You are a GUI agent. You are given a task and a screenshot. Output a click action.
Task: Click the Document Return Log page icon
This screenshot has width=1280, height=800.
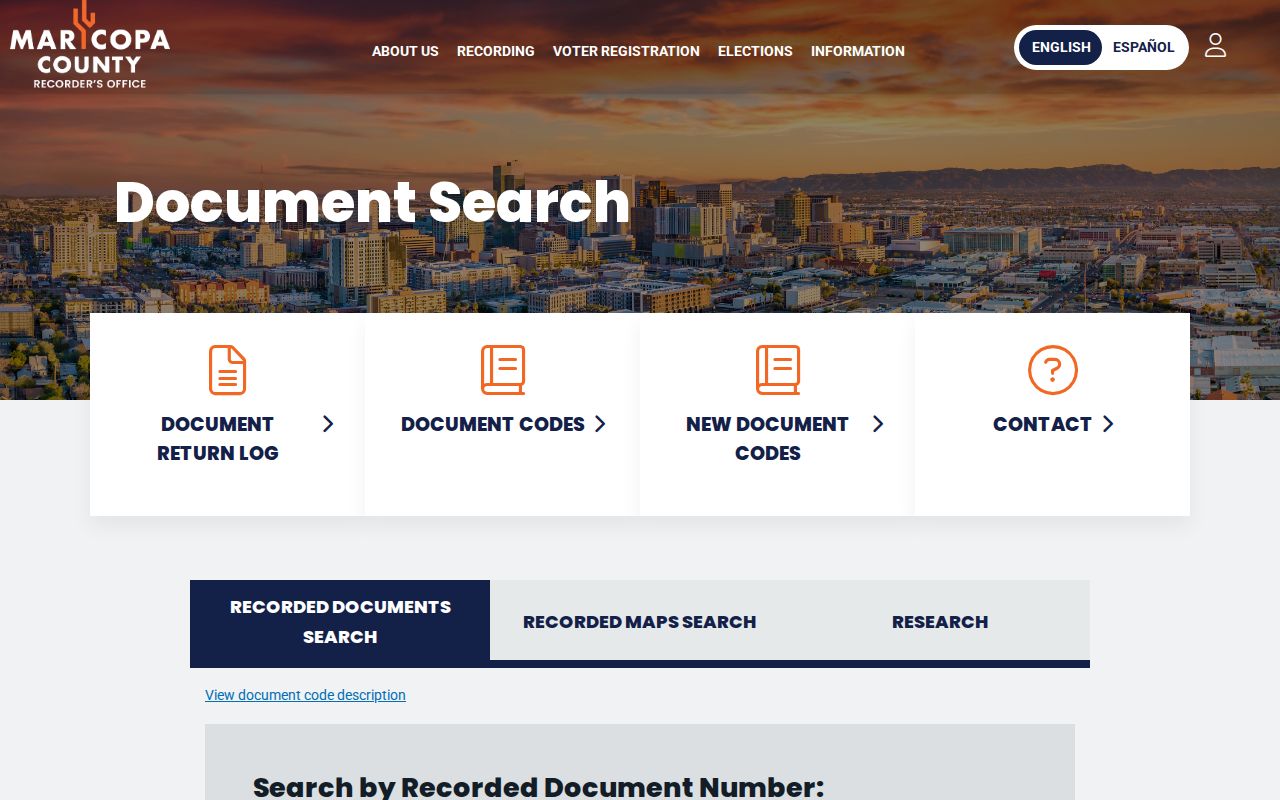point(227,370)
